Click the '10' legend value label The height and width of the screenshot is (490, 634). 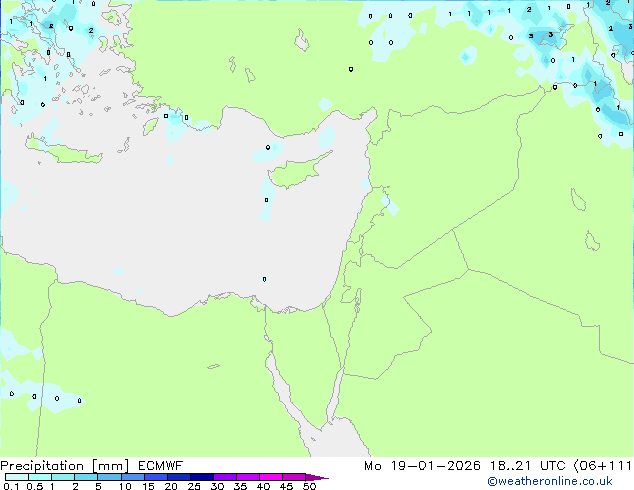click(125, 486)
